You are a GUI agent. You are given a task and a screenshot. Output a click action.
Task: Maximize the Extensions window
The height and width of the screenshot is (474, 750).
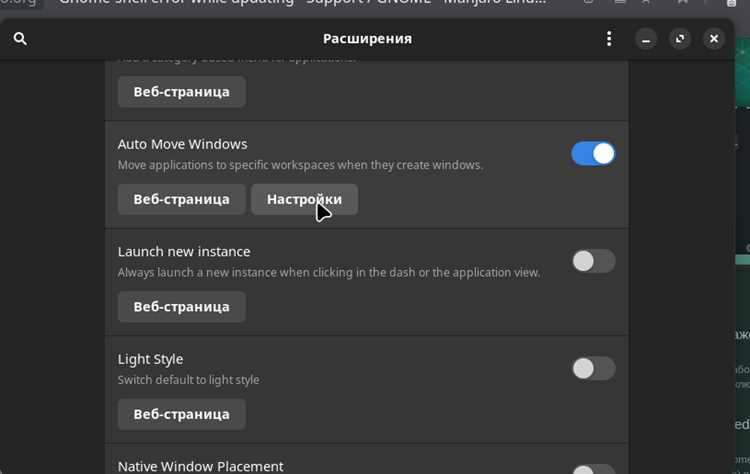(680, 39)
